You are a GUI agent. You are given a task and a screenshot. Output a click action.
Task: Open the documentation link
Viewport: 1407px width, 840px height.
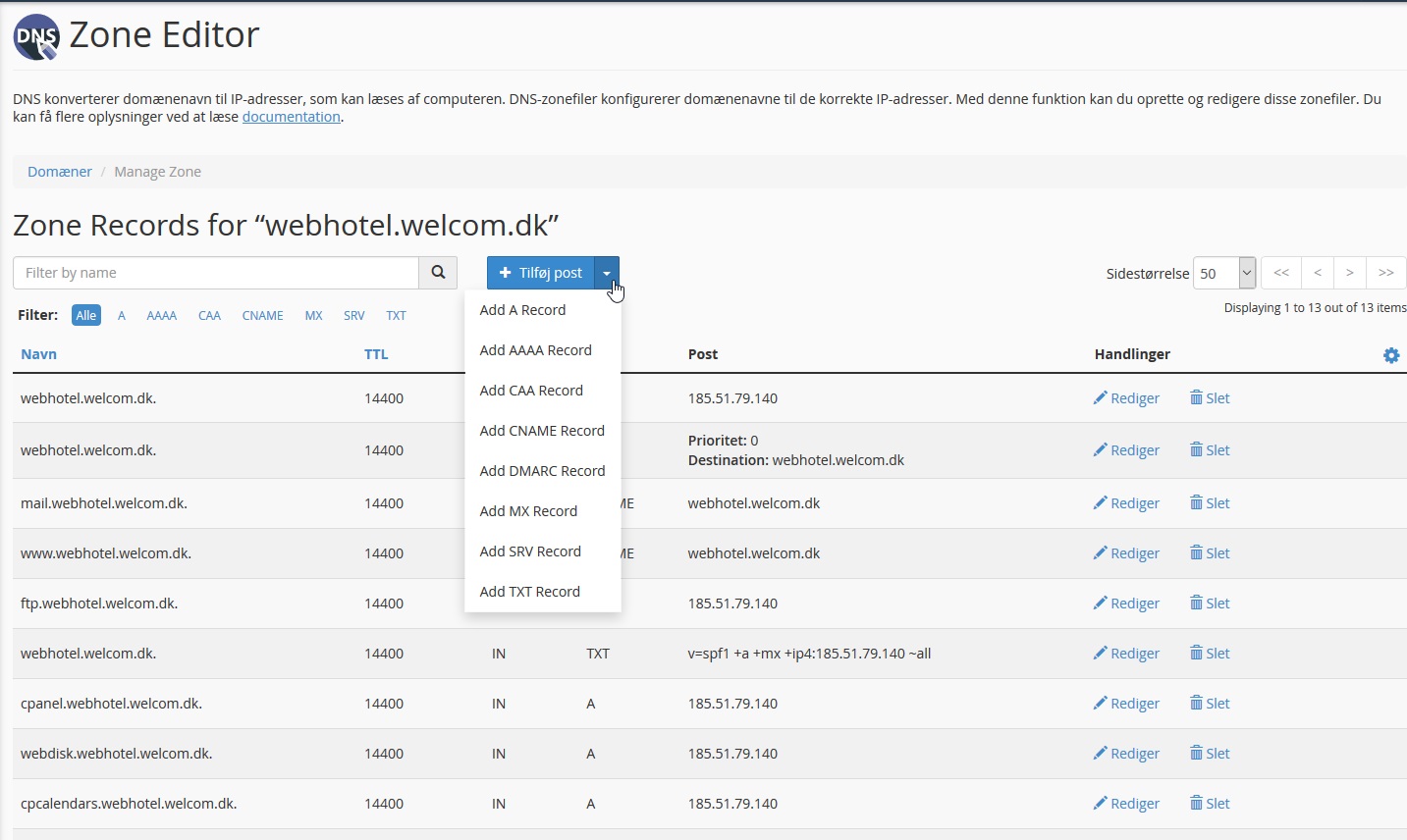(291, 117)
